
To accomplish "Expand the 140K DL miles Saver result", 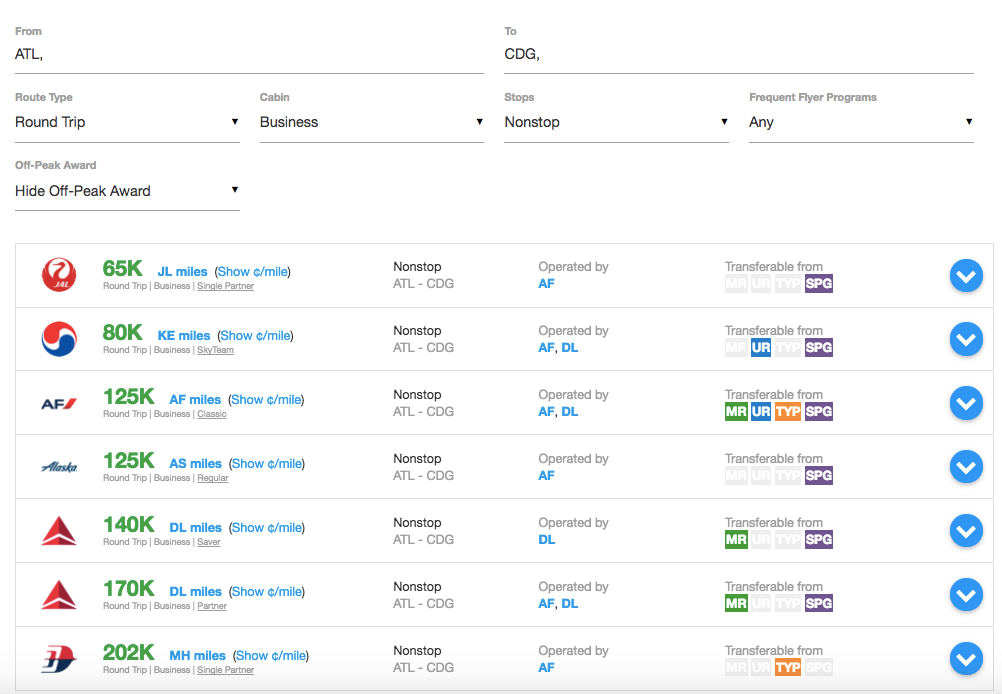I will [966, 531].
